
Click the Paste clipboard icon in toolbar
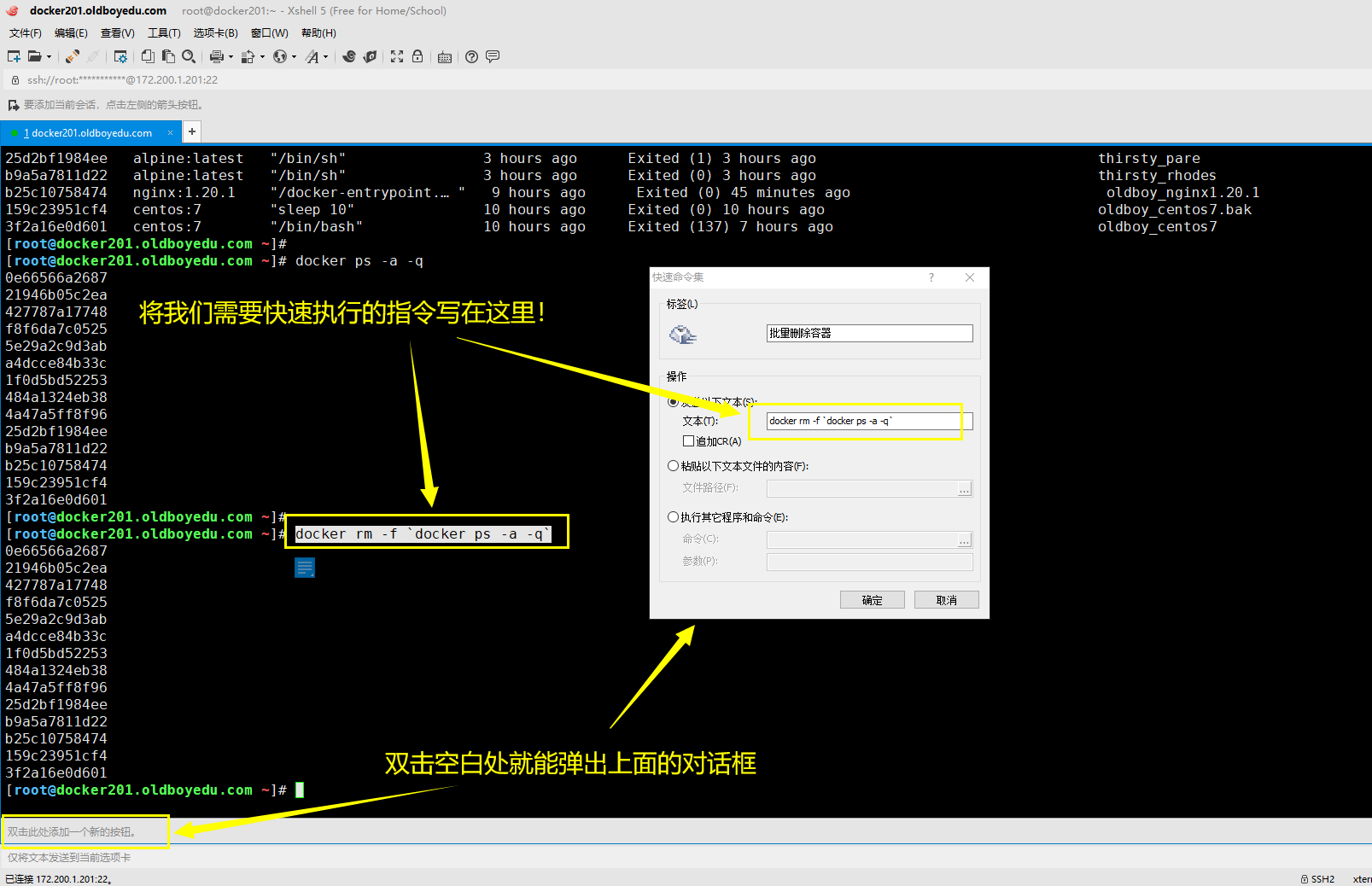[x=168, y=56]
